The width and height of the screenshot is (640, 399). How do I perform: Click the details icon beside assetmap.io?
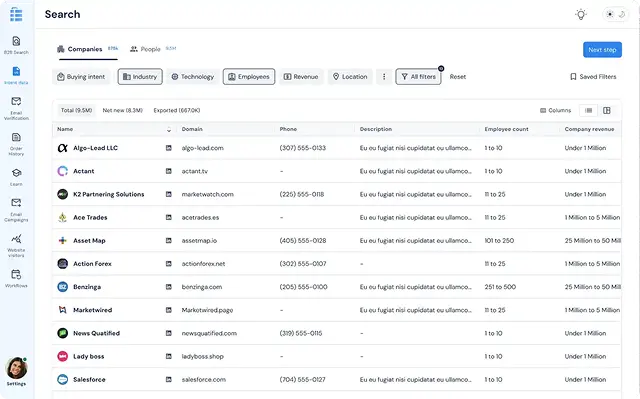coord(169,241)
